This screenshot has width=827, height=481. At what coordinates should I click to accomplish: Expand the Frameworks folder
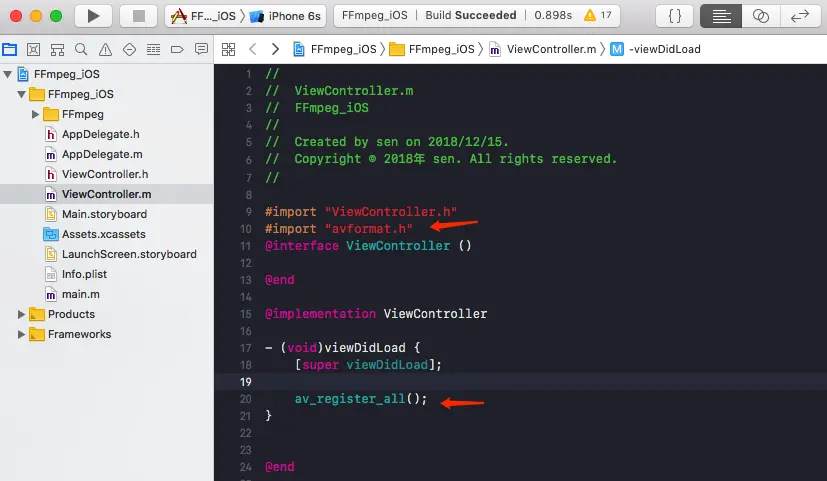(x=21, y=334)
